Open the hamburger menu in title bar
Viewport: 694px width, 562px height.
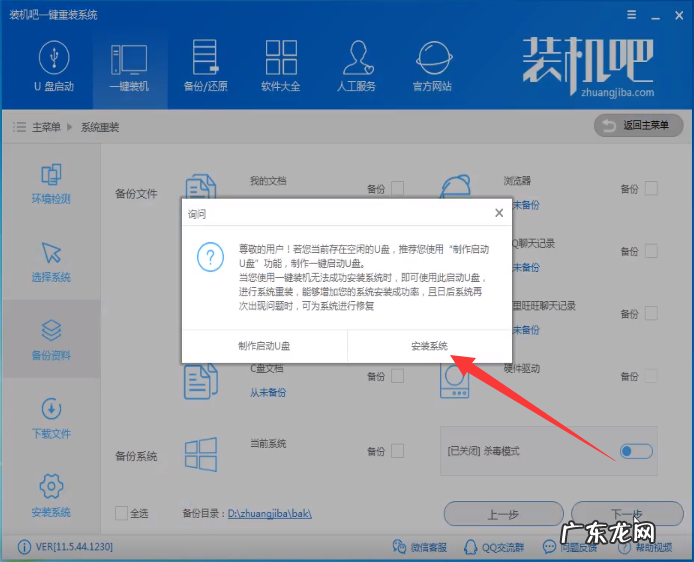632,15
